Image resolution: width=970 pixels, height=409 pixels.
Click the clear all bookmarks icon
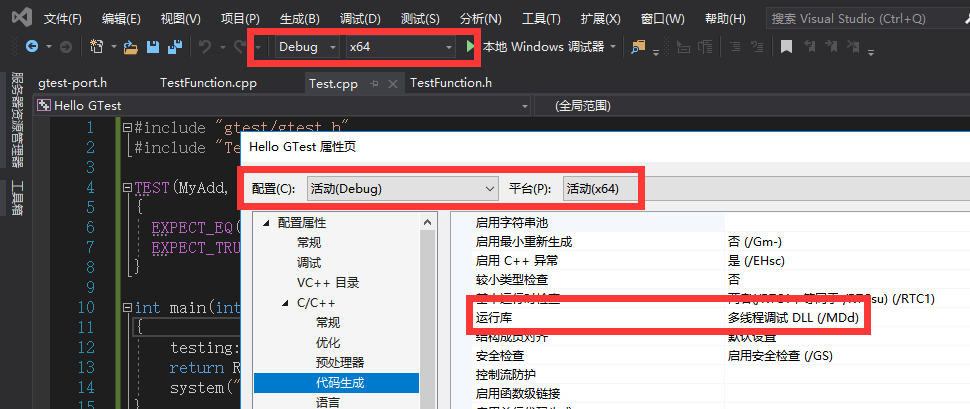[853, 46]
